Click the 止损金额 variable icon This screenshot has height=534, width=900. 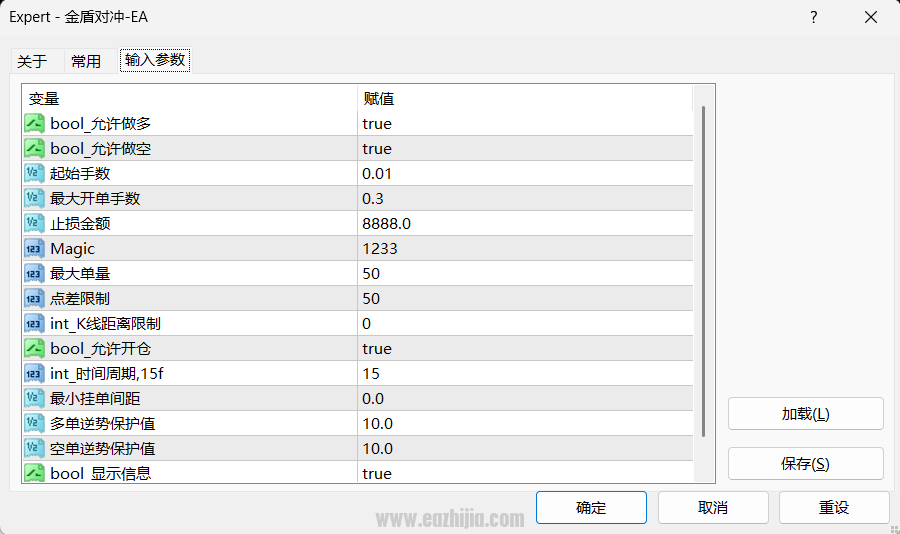(x=34, y=223)
